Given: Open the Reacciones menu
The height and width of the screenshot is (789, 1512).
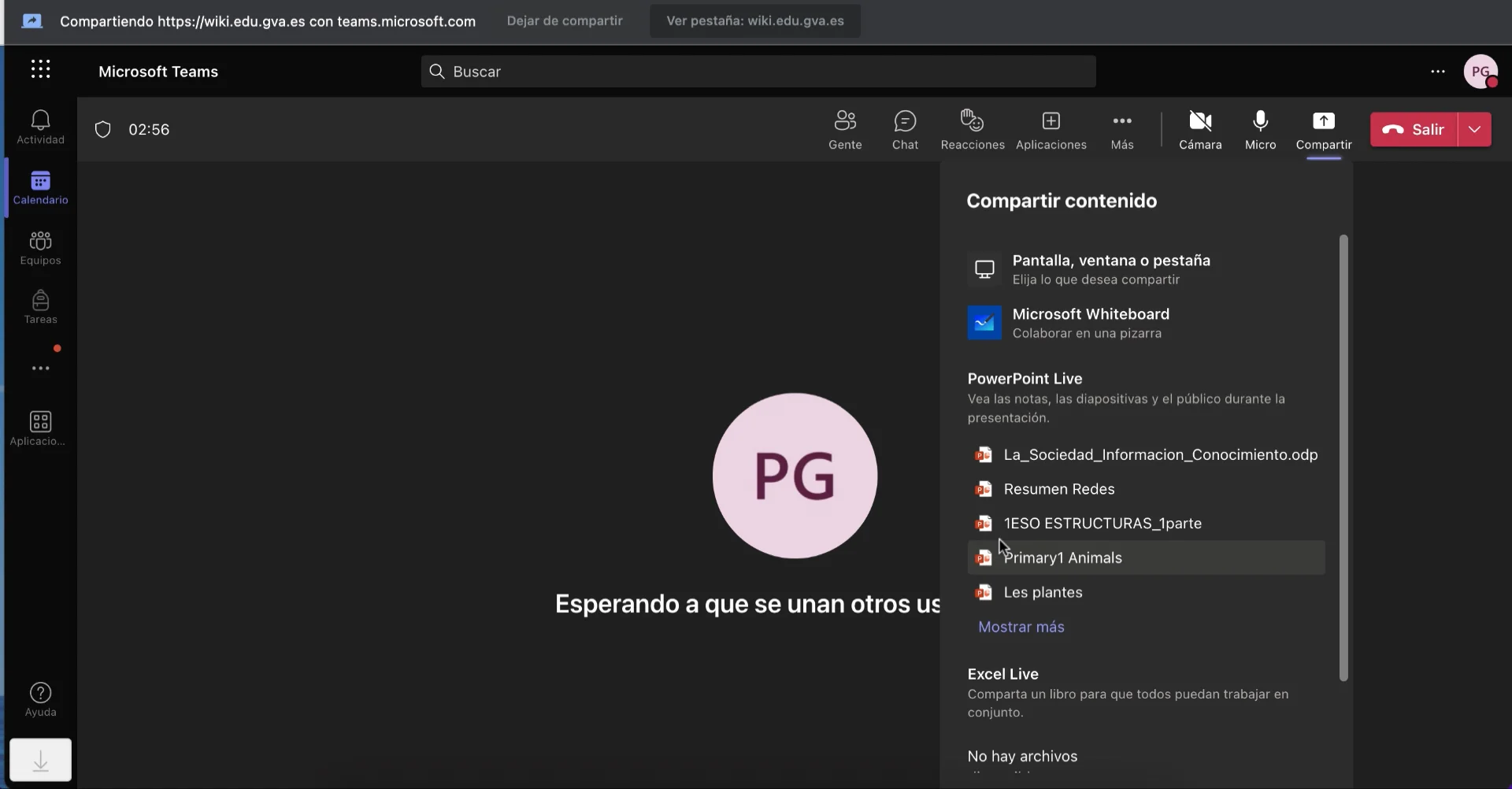Looking at the screenshot, I should click(x=973, y=130).
